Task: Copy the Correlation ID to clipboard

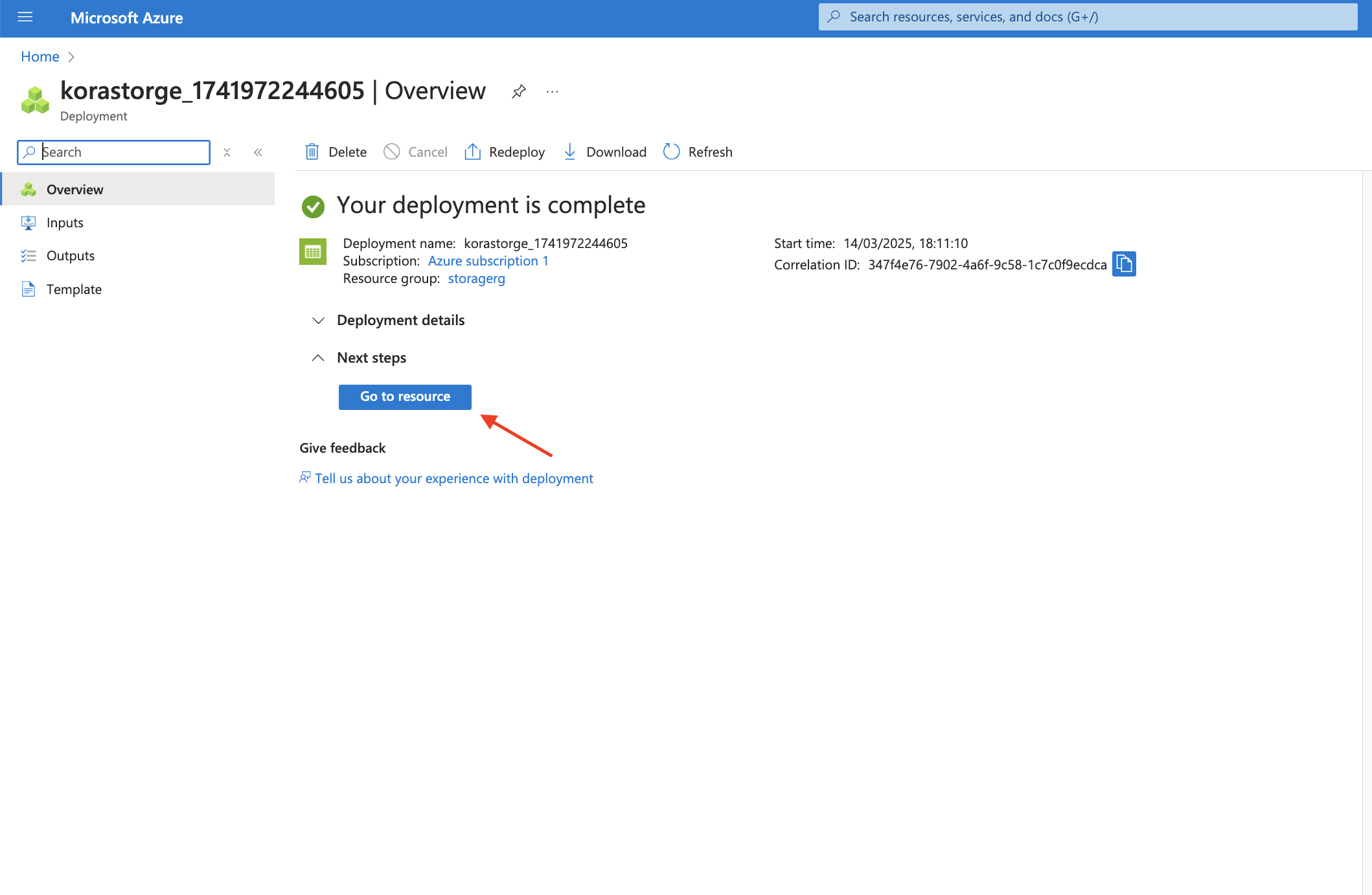Action: tap(1124, 264)
